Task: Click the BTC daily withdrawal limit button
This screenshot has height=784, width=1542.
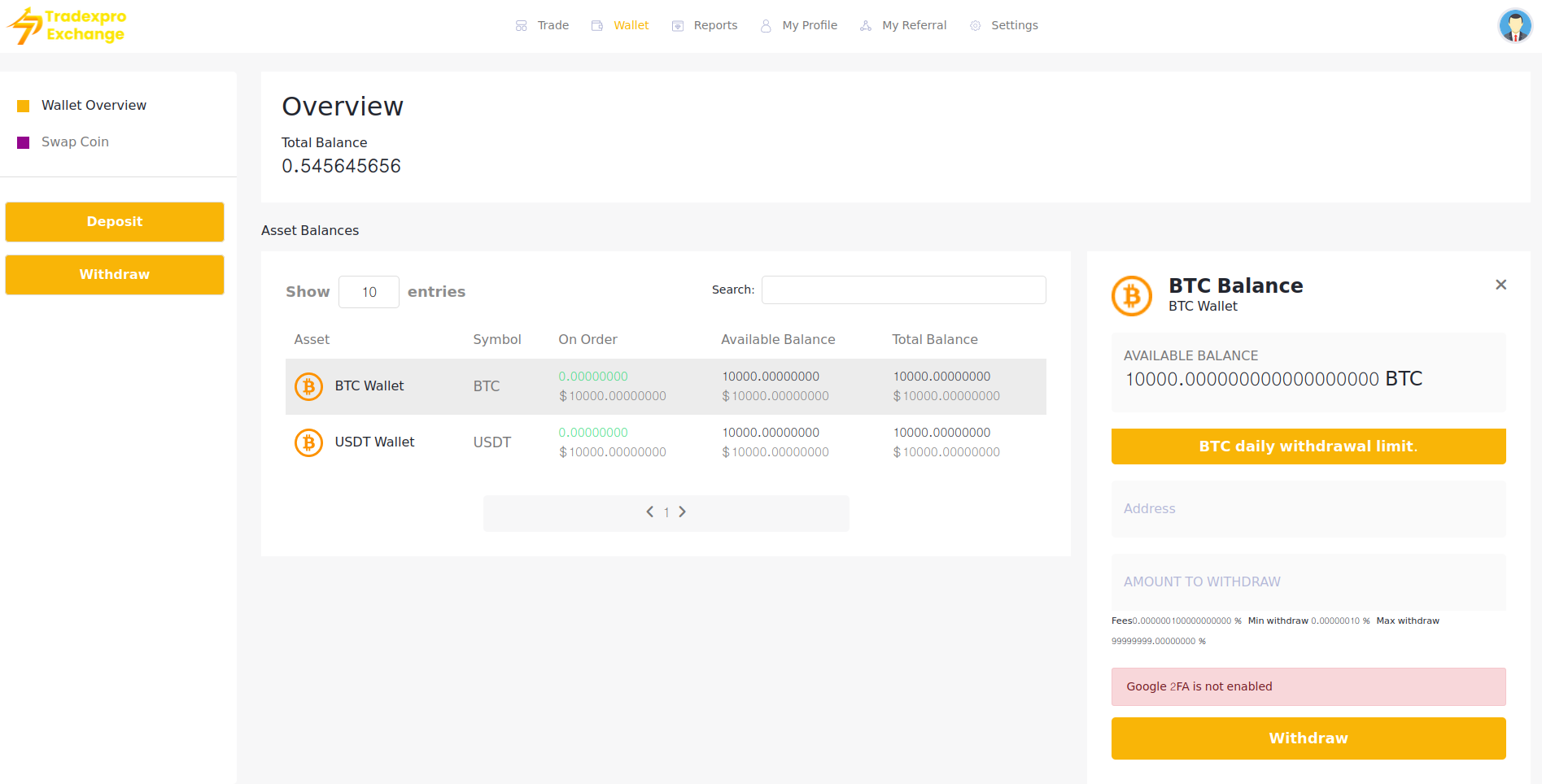Action: point(1308,446)
